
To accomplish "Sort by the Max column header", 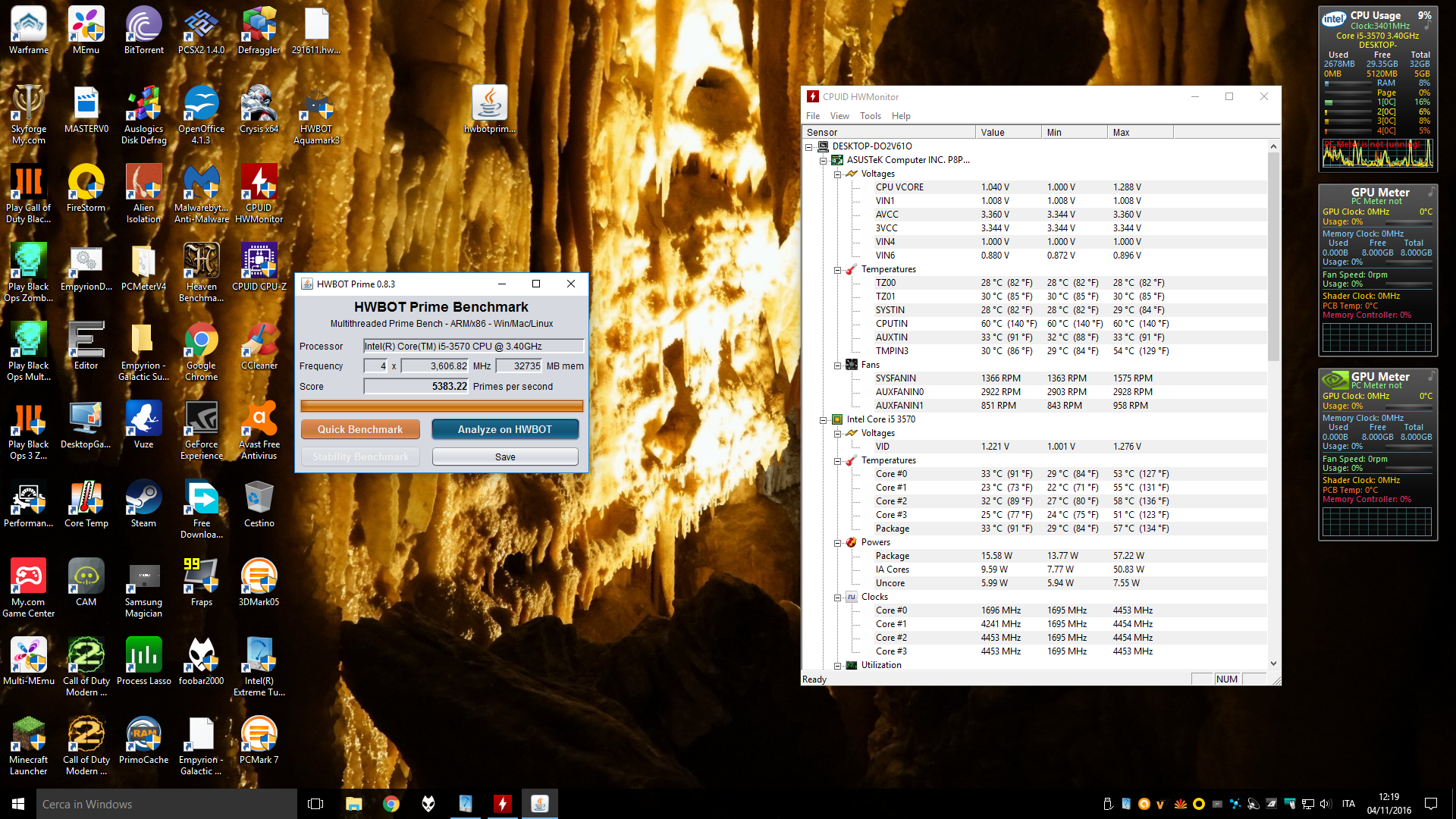I will pyautogui.click(x=1141, y=132).
